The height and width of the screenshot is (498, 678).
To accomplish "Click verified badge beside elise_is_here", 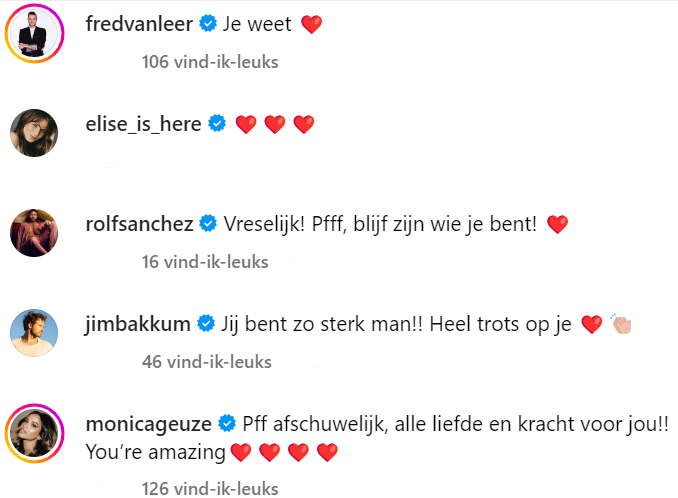I will pos(218,124).
